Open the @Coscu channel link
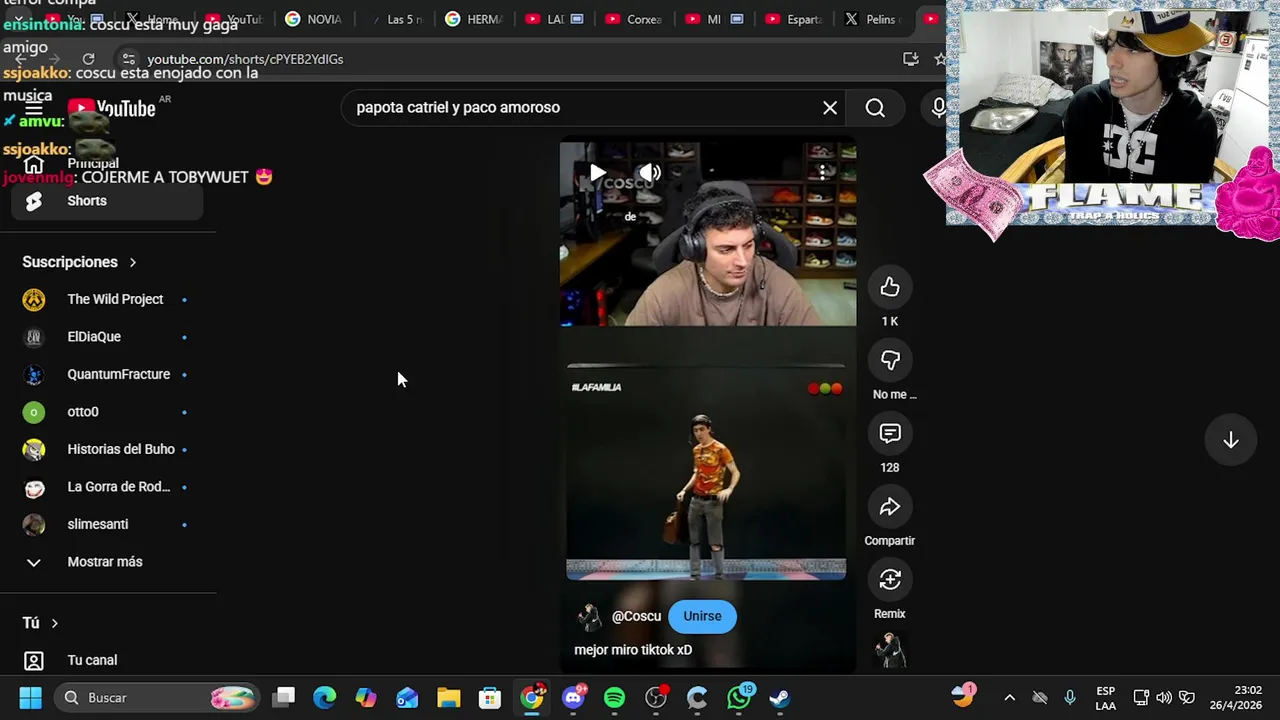Viewport: 1280px width, 720px height. [x=636, y=616]
